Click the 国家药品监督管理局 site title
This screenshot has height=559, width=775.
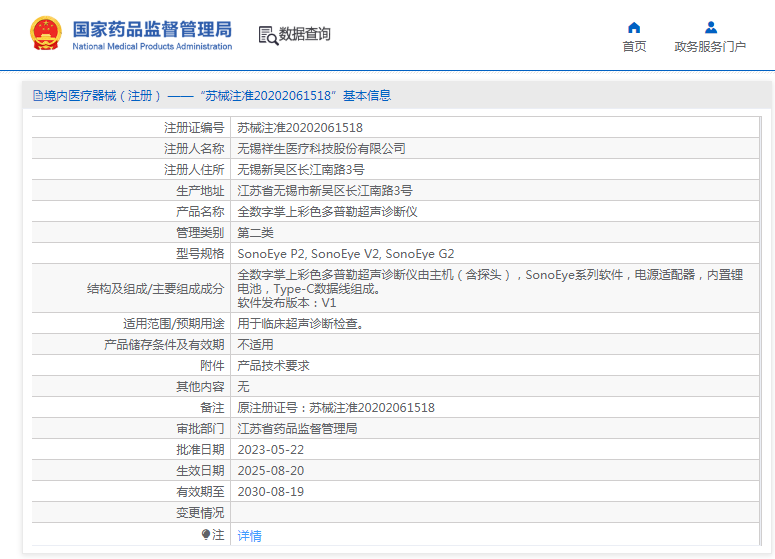[x=152, y=27]
